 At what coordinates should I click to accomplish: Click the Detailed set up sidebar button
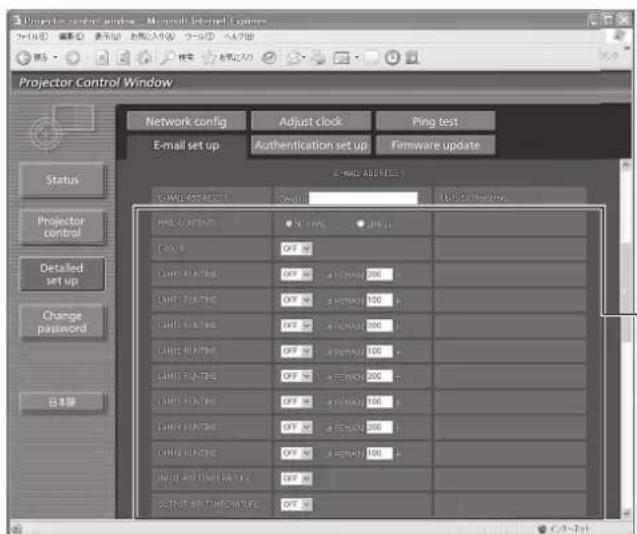(x=62, y=274)
